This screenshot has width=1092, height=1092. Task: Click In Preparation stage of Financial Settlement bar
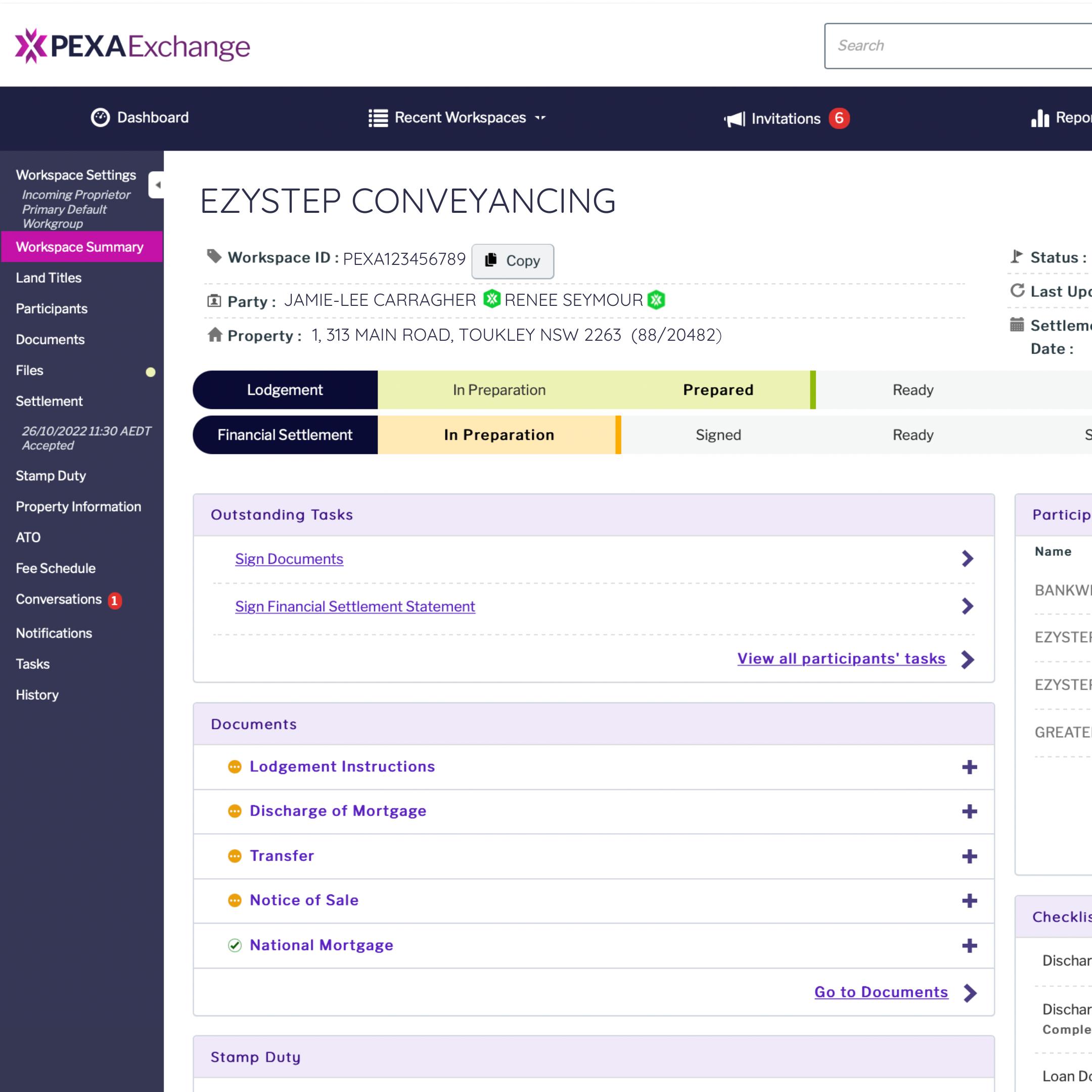coord(498,435)
